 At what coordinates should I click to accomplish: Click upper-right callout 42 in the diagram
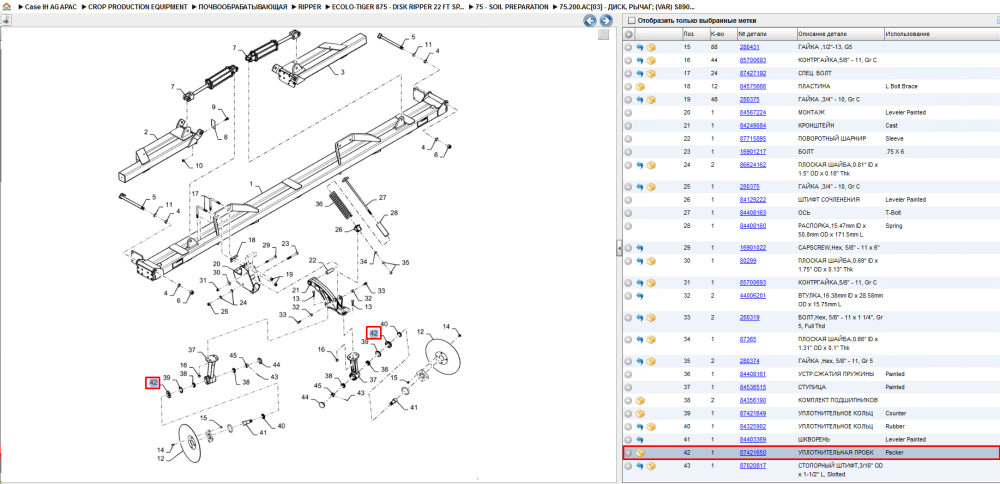coord(374,334)
